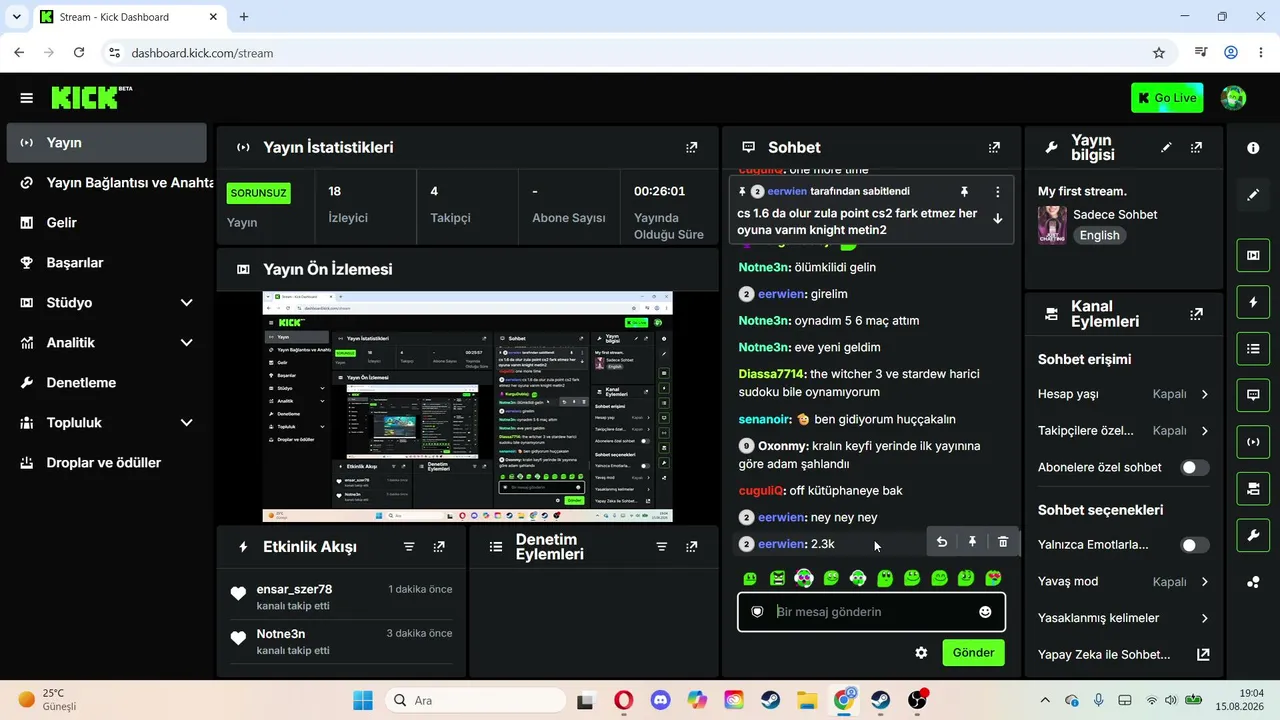
Task: Open Opera browser from the taskbar
Action: (623, 700)
